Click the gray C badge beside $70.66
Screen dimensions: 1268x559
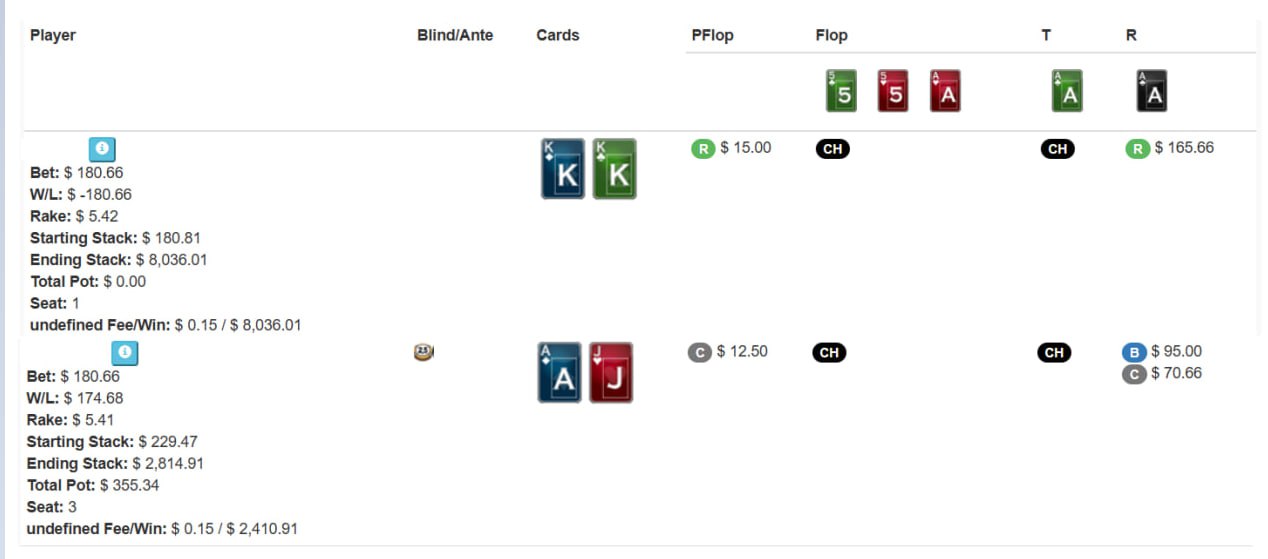coord(1134,374)
